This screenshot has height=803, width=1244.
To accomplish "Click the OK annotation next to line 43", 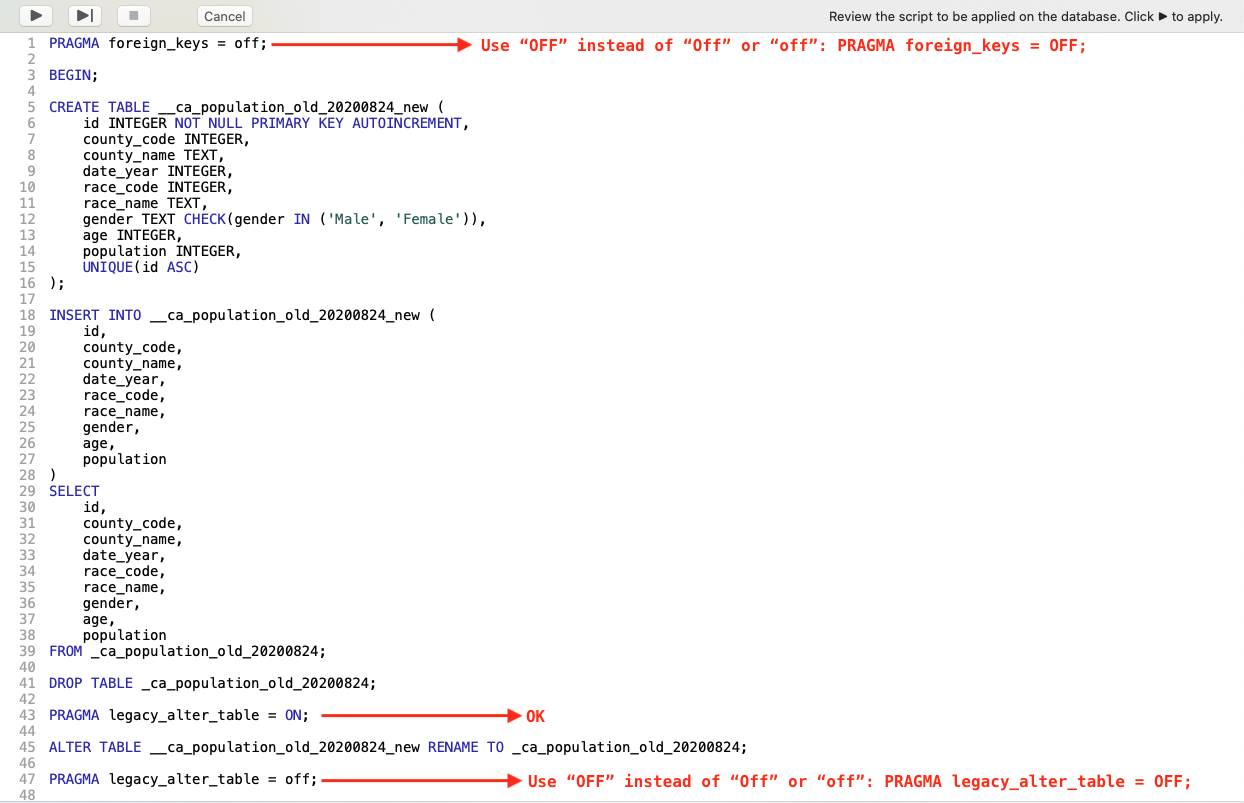I will (534, 716).
